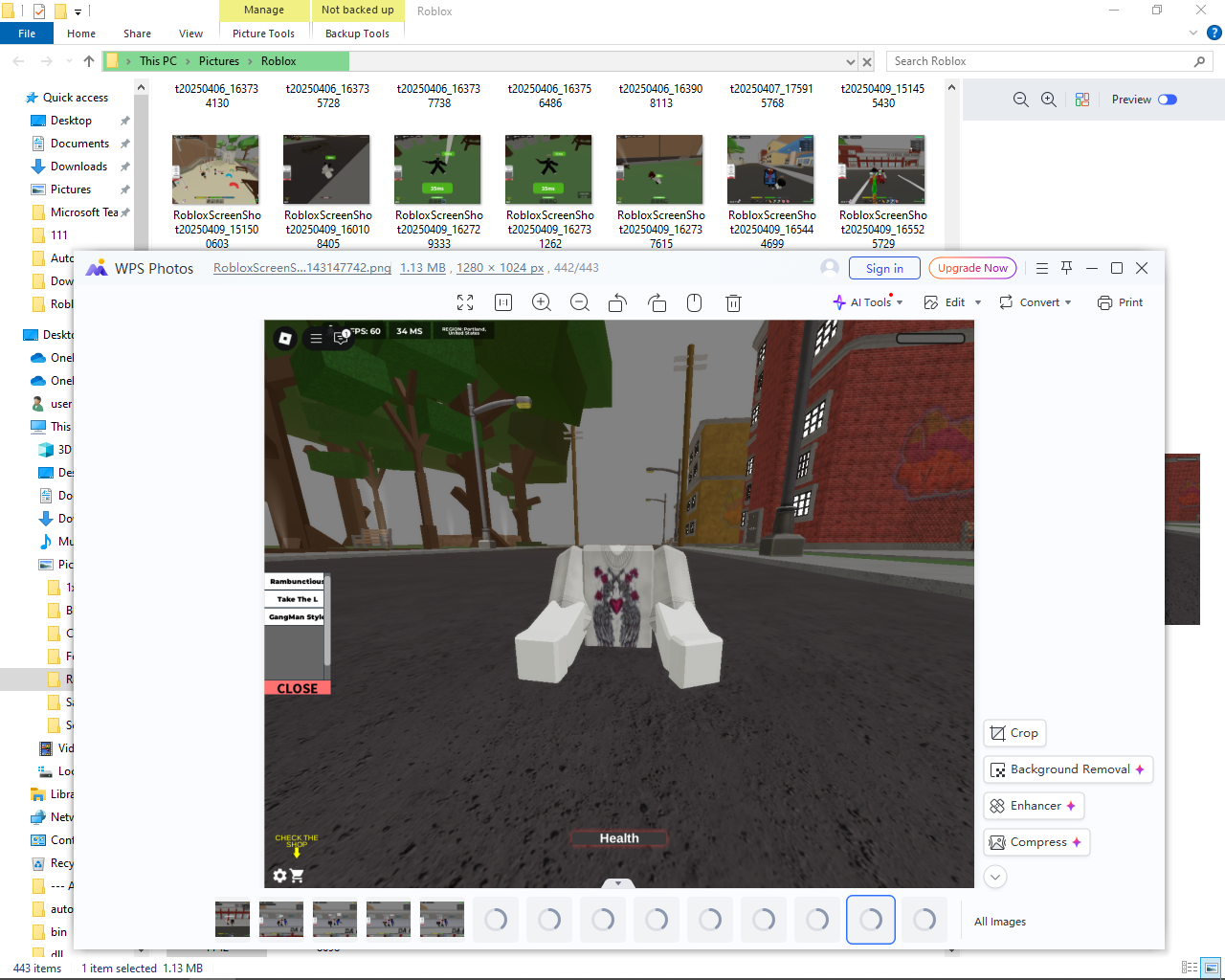1225x980 pixels.
Task: Rotate the image clockwise
Action: 657,302
